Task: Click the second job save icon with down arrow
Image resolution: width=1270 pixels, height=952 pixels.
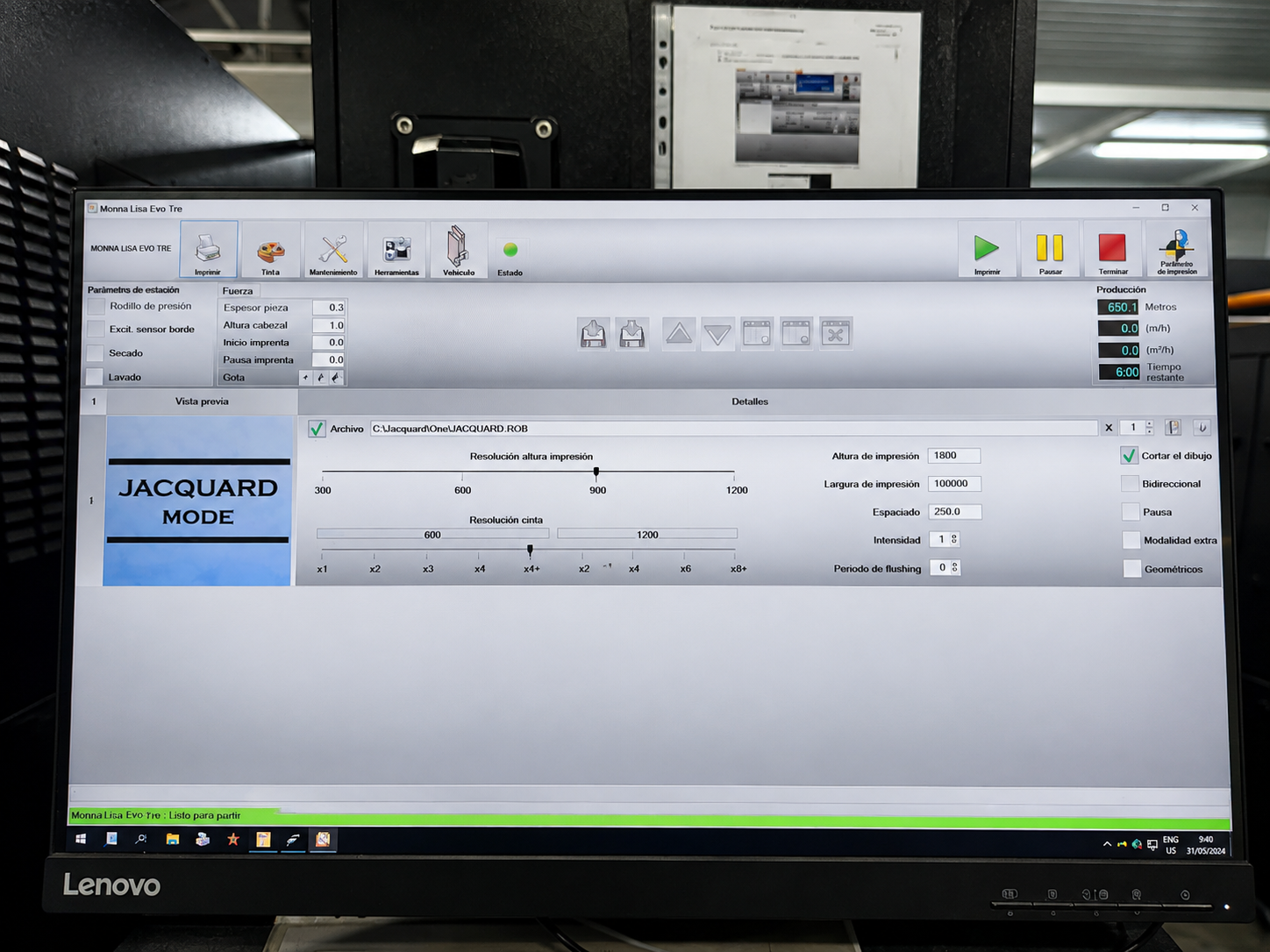Action: 632,333
